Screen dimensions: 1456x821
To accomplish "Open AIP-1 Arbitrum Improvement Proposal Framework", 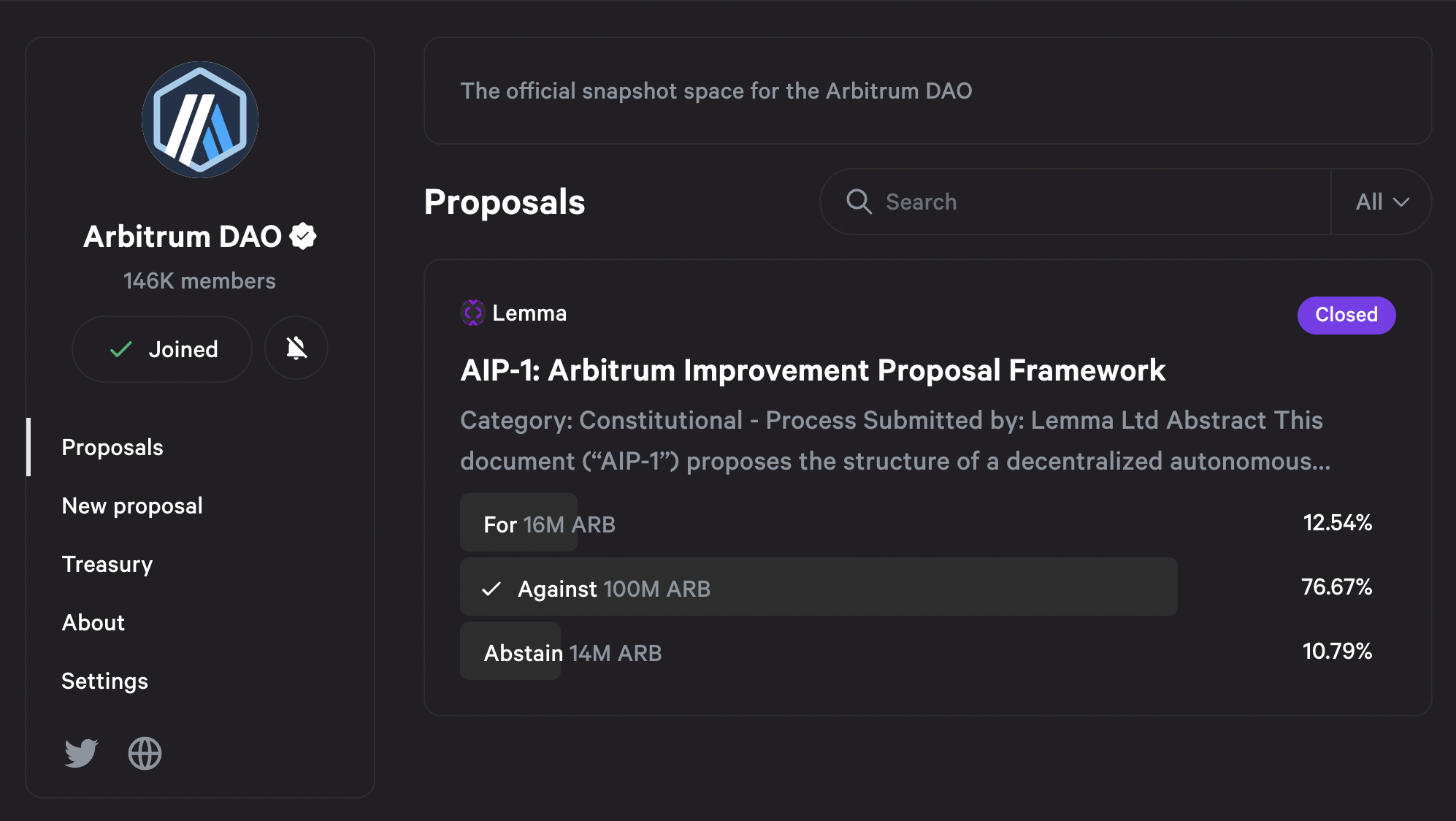I will tap(813, 370).
